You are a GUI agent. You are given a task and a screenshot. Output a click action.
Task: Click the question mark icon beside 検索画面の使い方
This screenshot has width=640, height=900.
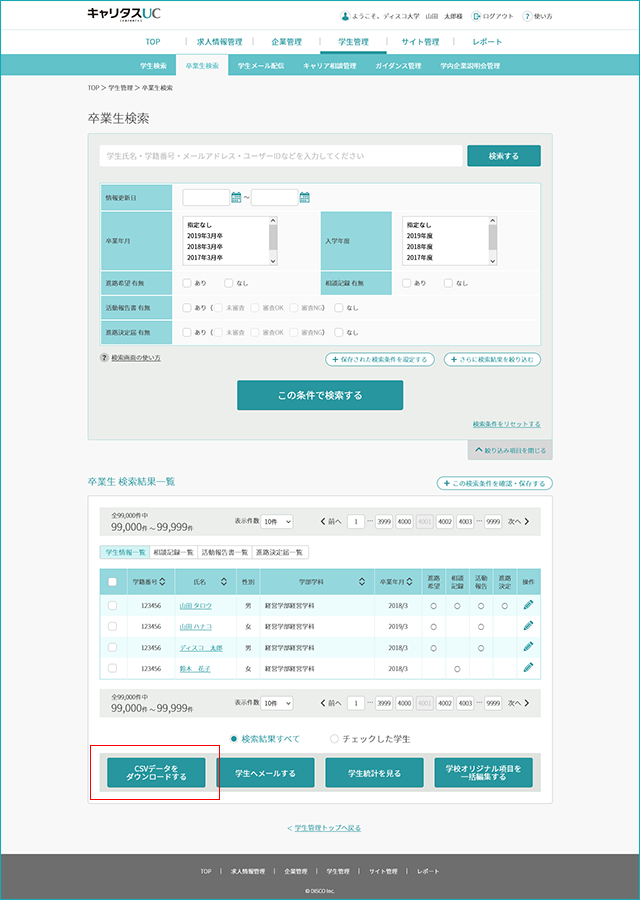click(104, 358)
